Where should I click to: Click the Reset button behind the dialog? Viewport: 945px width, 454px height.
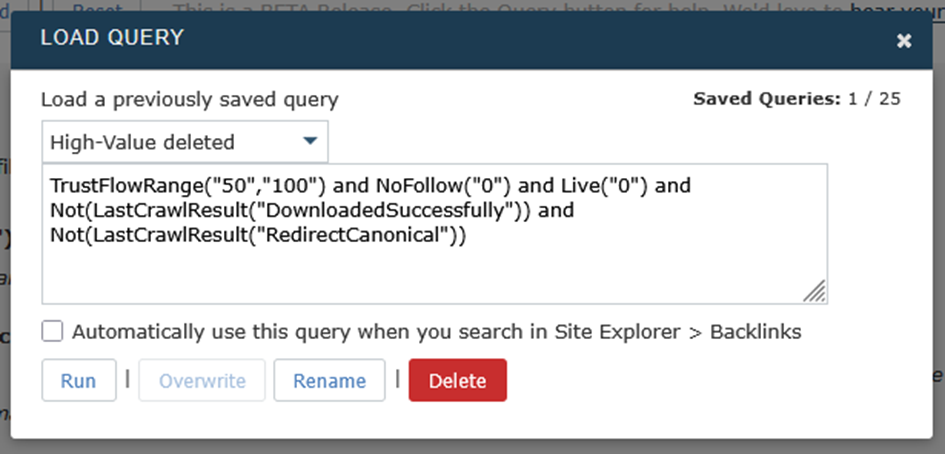point(106,5)
